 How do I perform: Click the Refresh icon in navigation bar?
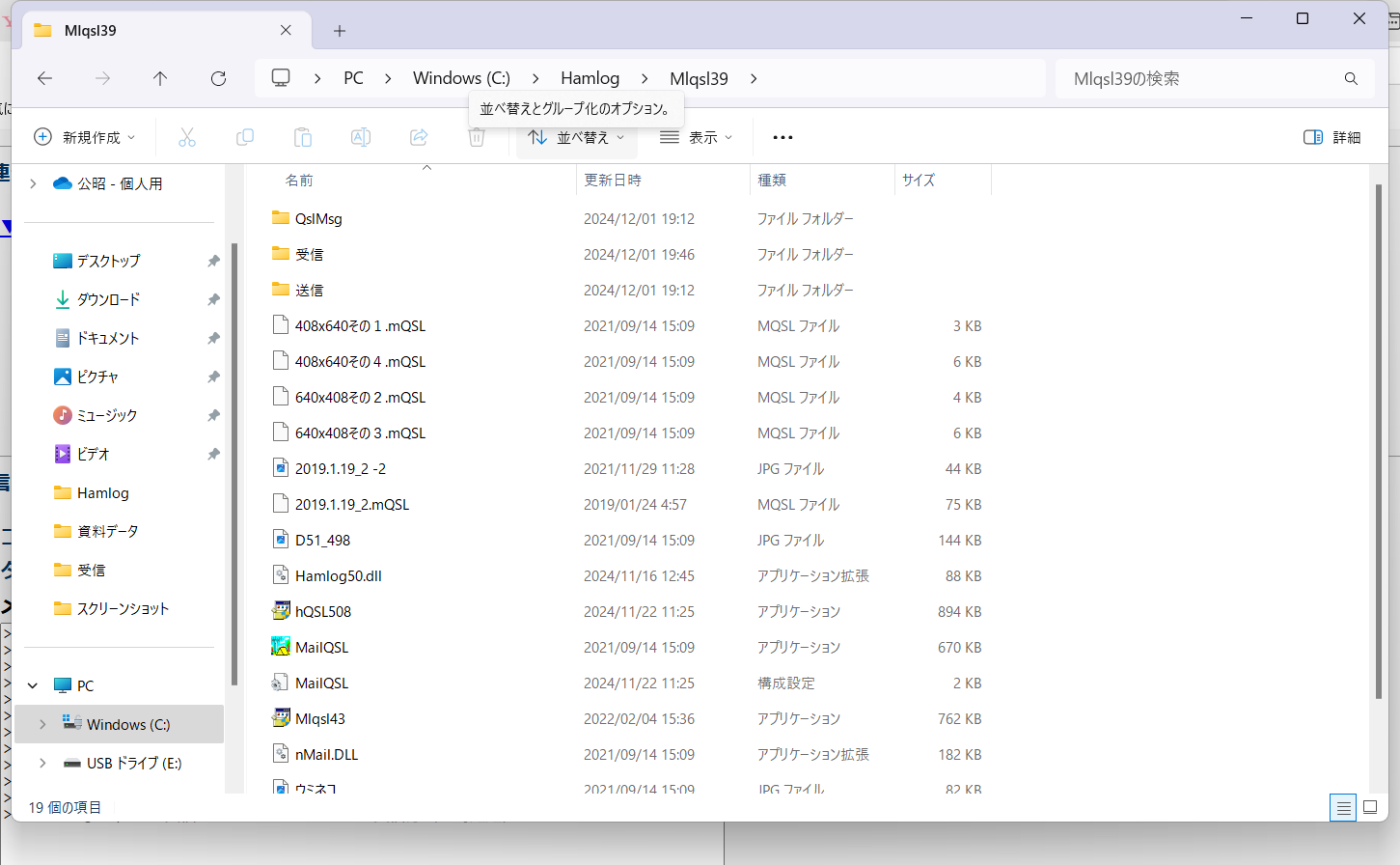[x=219, y=79]
